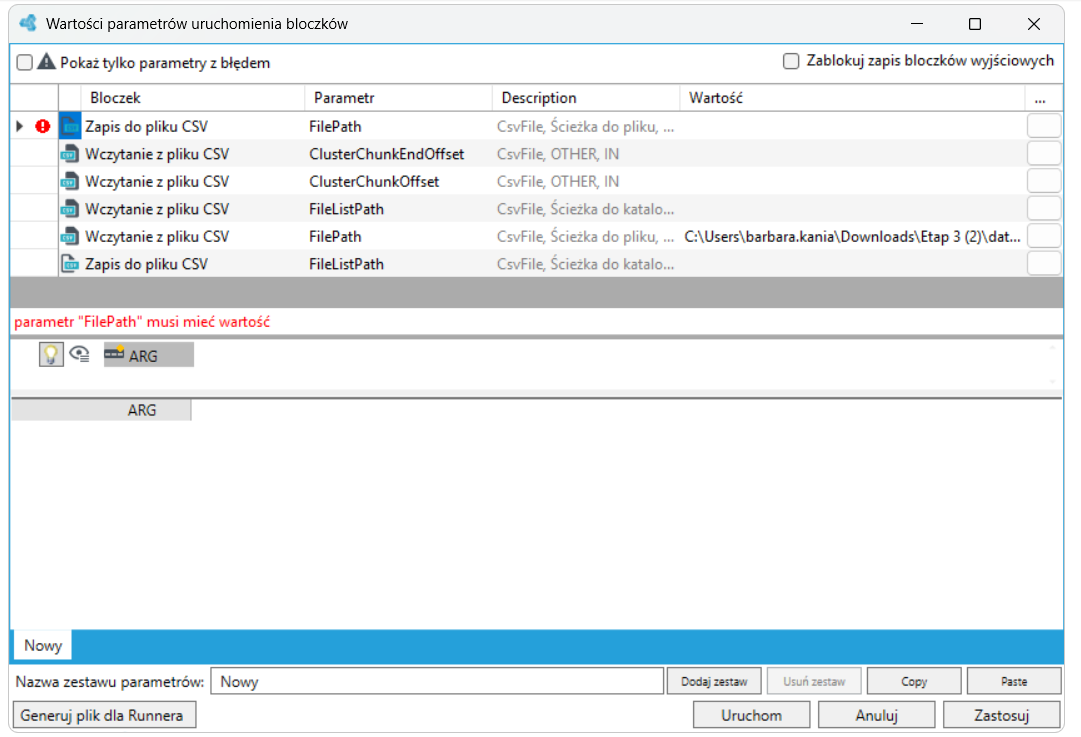Image resolution: width=1081 pixels, height=737 pixels.
Task: Select the ClusterChunkEndOffset parameter cell
Action: point(398,154)
